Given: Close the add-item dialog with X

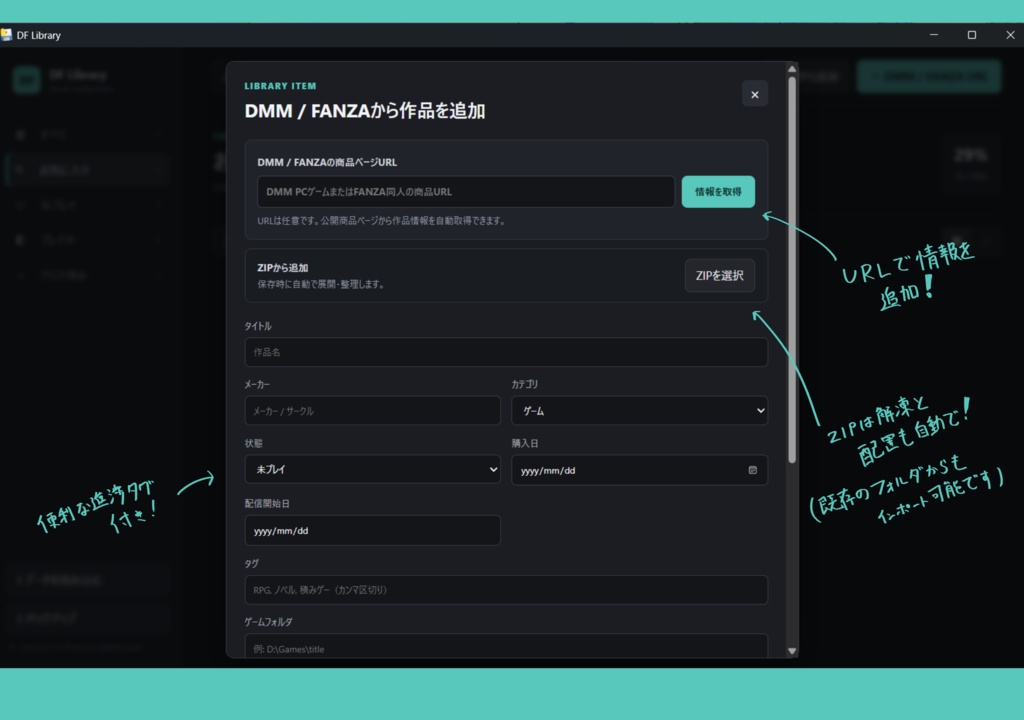Looking at the screenshot, I should (754, 95).
